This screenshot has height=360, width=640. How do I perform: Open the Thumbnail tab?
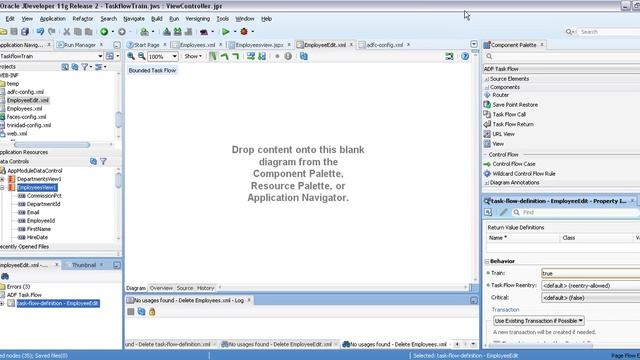pos(84,265)
